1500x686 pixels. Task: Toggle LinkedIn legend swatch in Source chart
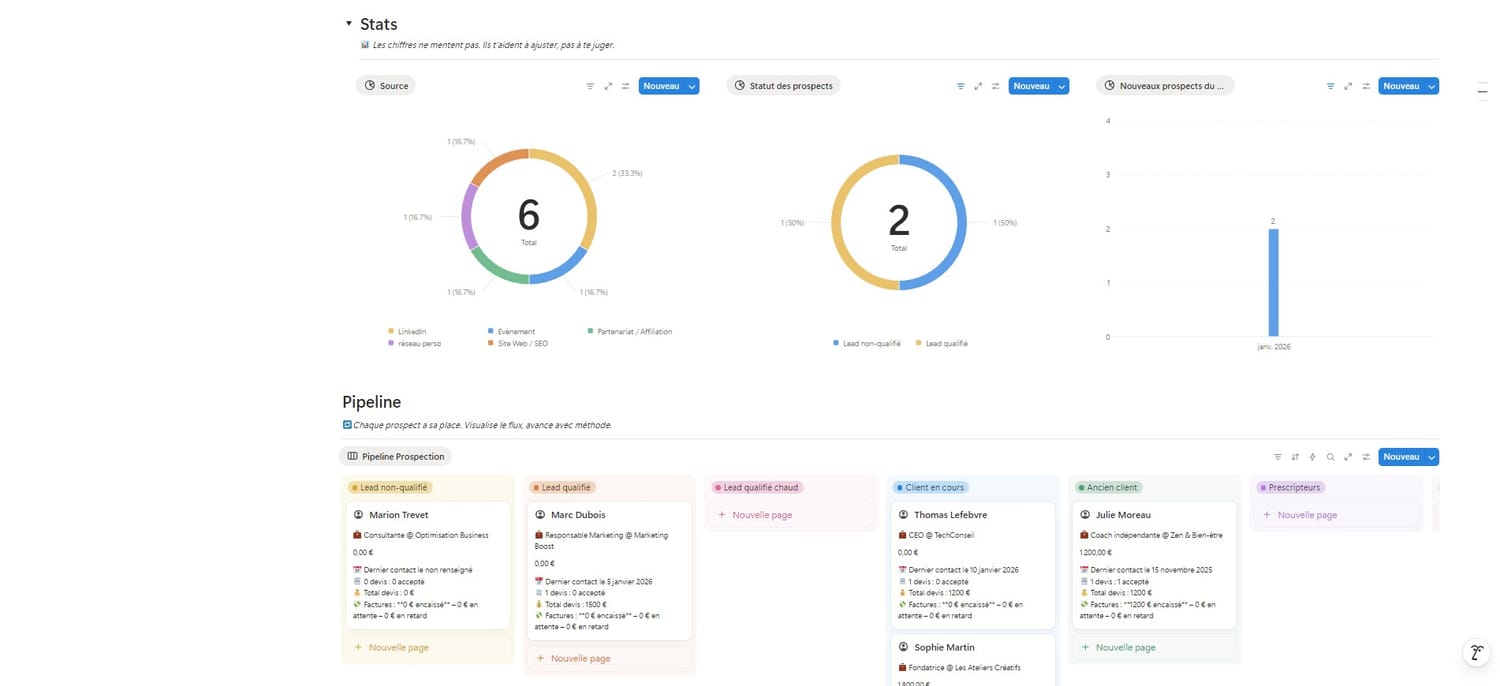pos(390,331)
